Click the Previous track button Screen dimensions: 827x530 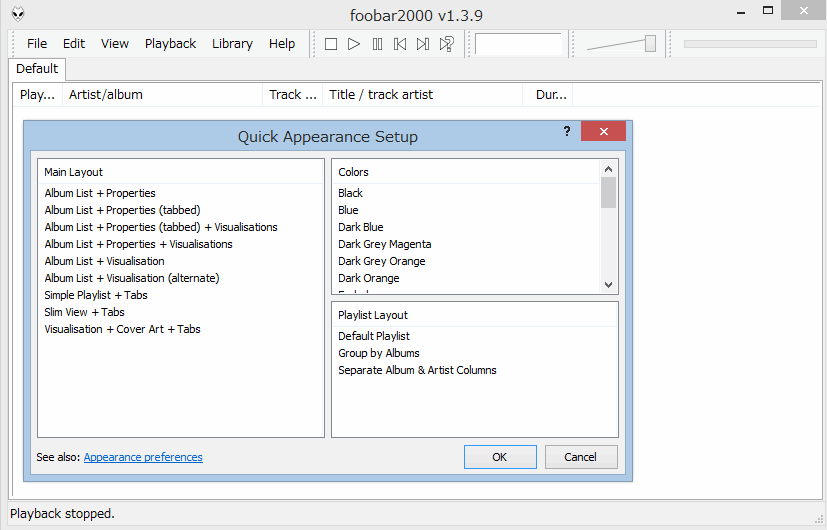tap(400, 44)
